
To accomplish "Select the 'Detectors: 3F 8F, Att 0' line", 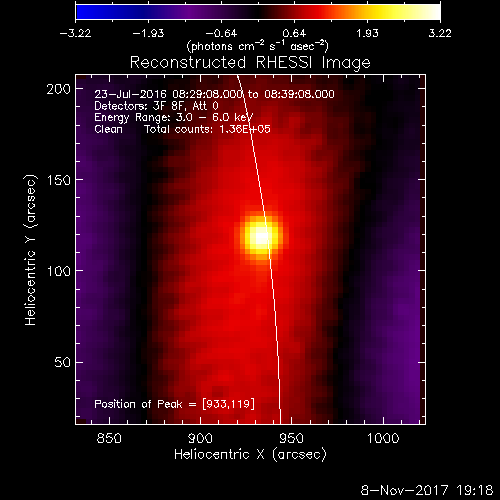I will (156, 106).
